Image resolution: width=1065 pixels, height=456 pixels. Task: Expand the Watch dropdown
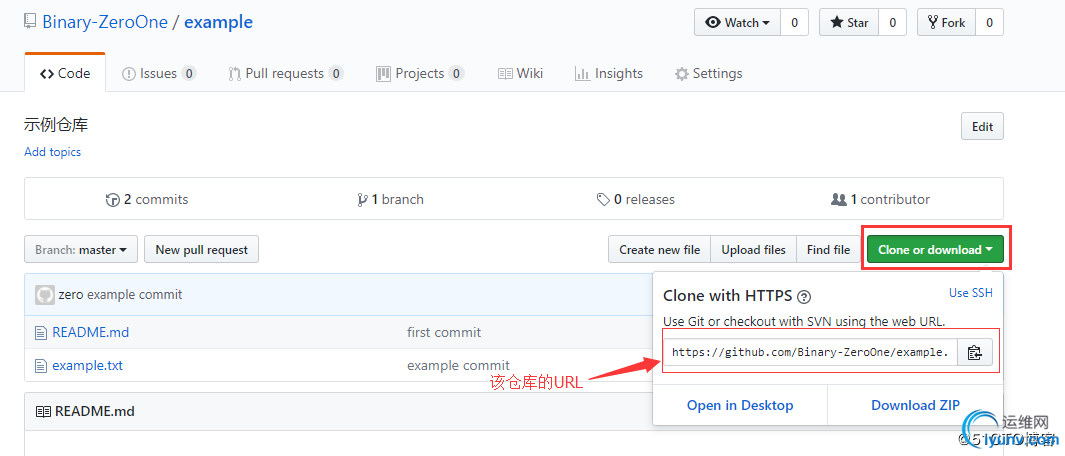coord(738,22)
